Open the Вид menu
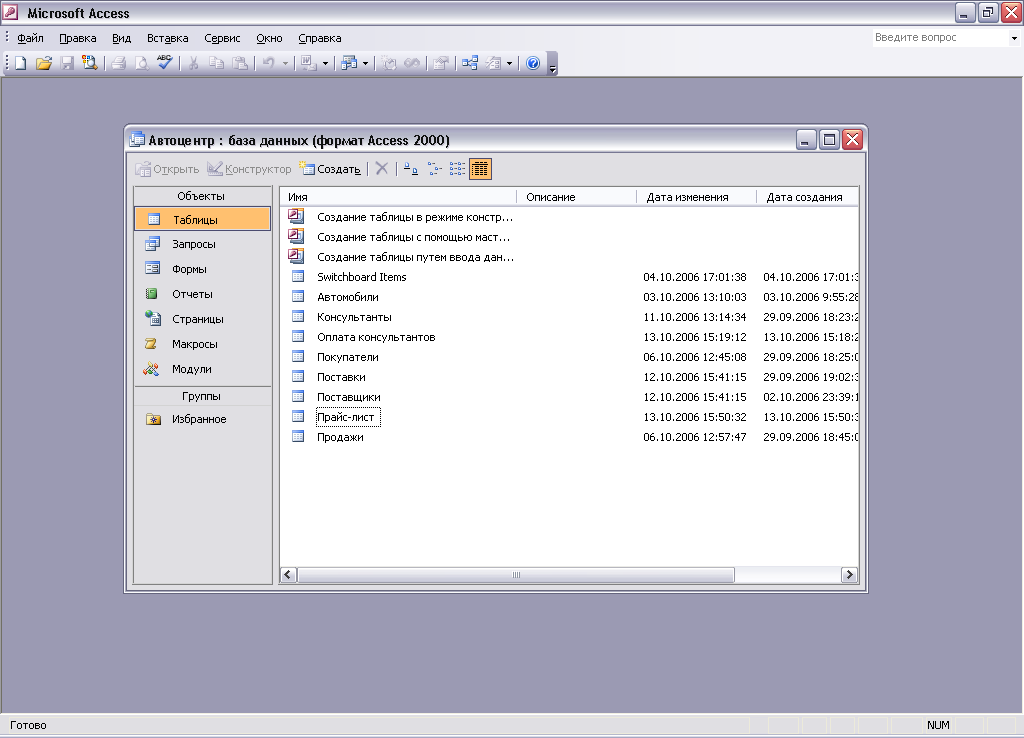1024x738 pixels. 121,38
